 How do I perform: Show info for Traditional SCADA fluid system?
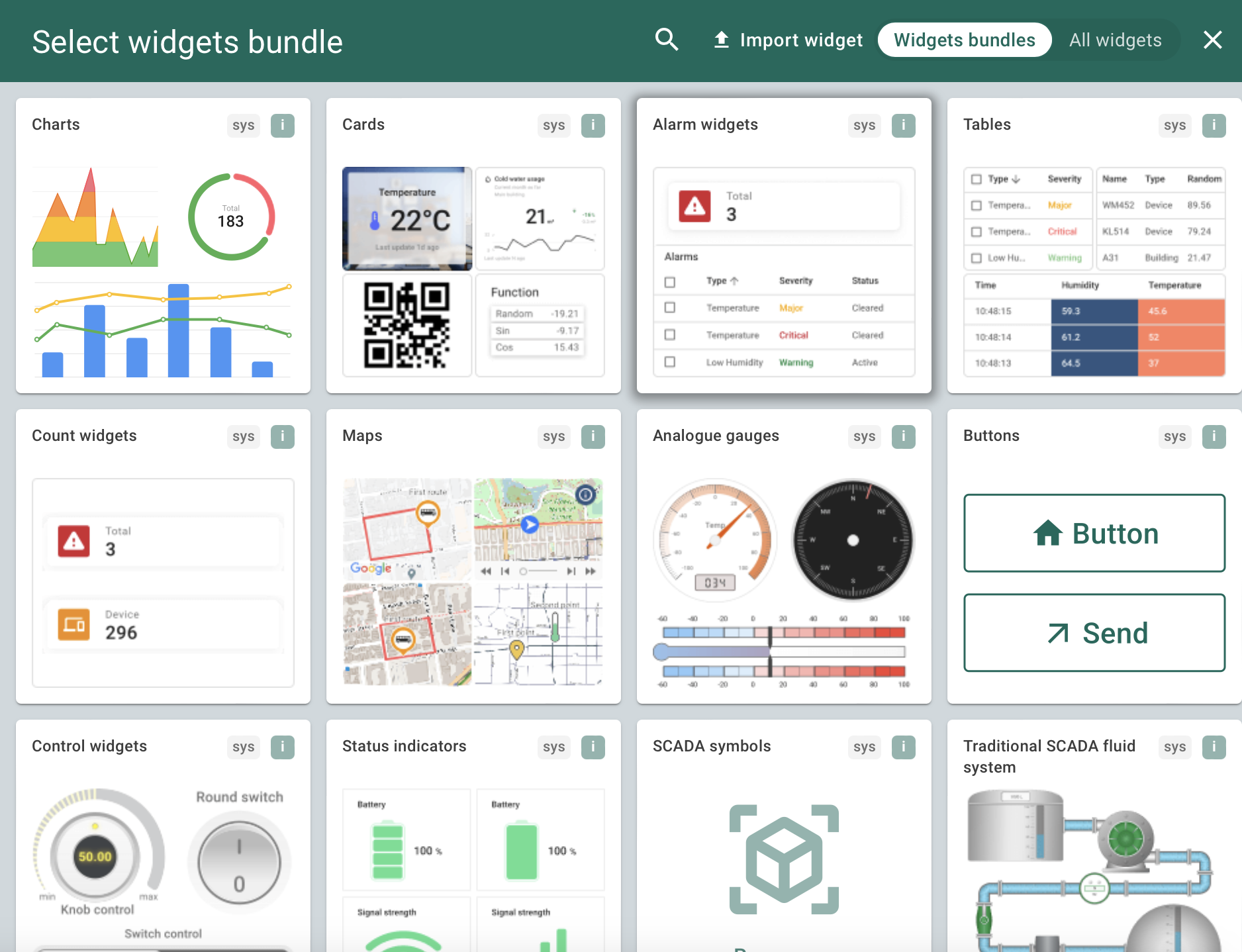[x=1214, y=747]
